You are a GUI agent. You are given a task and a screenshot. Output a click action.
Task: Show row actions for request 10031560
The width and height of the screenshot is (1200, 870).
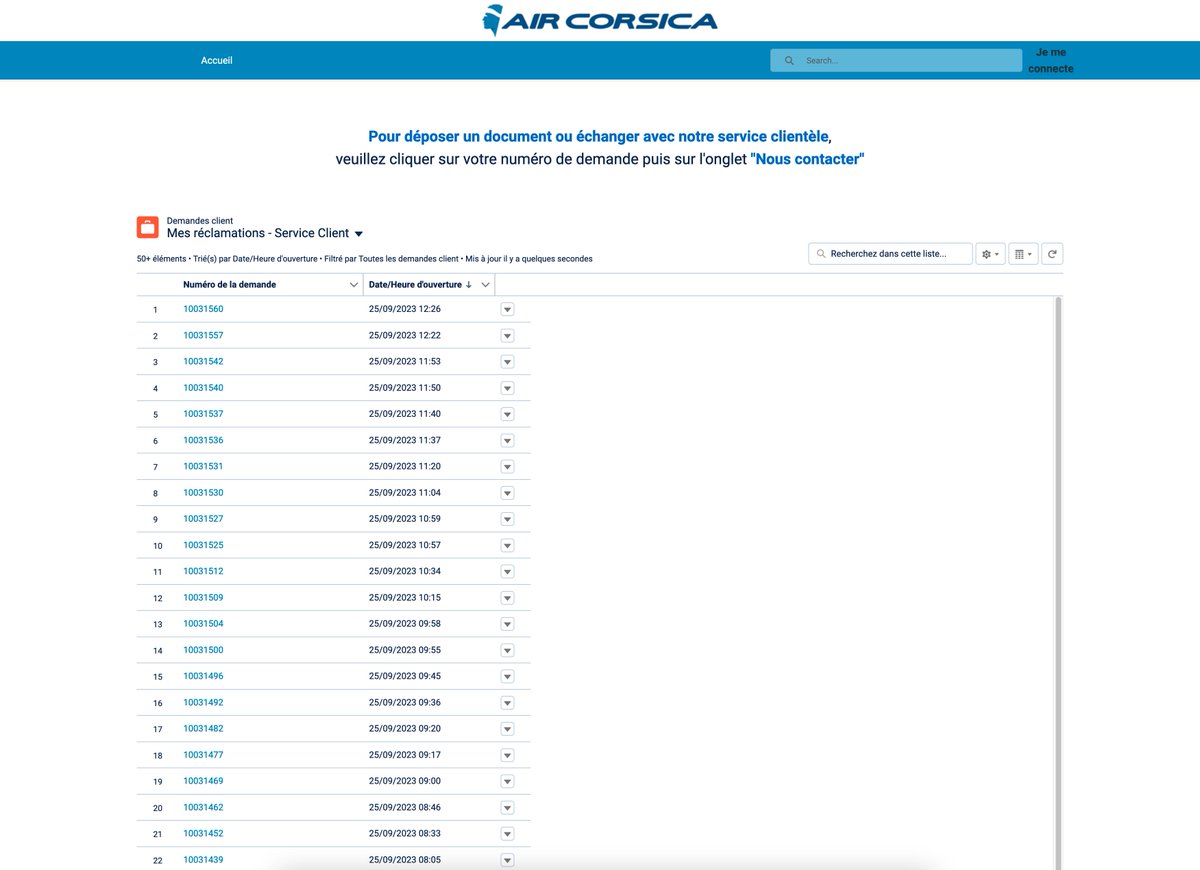(507, 310)
